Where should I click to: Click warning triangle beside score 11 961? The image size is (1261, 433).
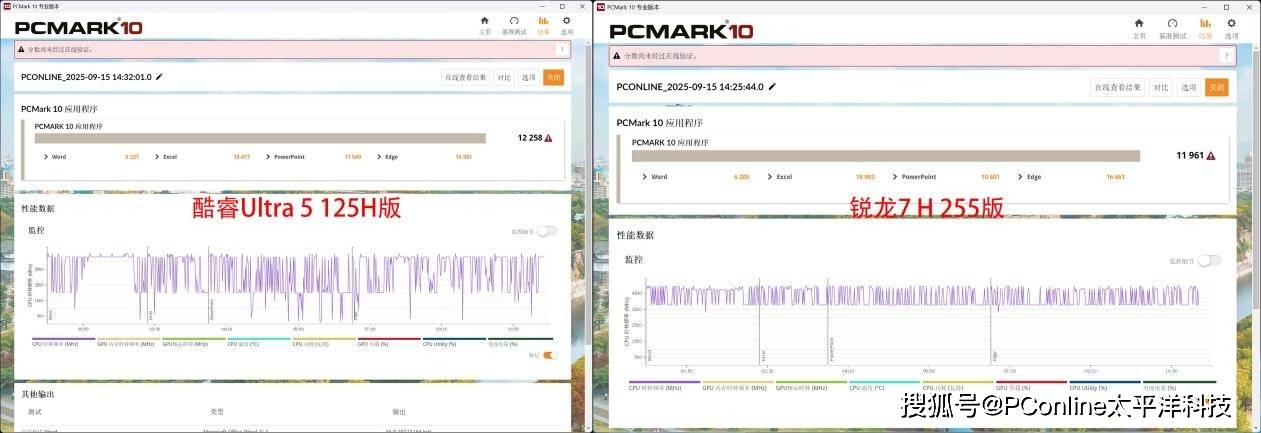click(x=1210, y=156)
